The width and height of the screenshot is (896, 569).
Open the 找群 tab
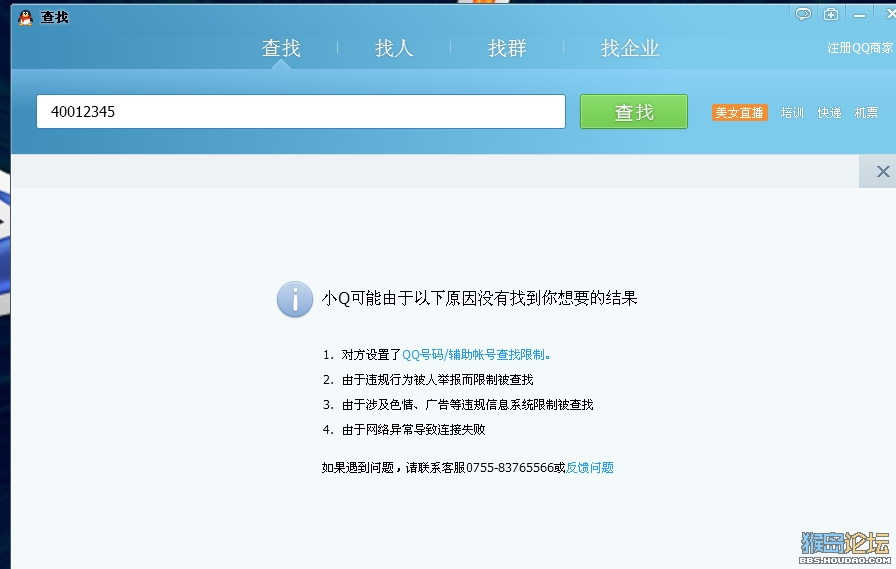[x=507, y=48]
